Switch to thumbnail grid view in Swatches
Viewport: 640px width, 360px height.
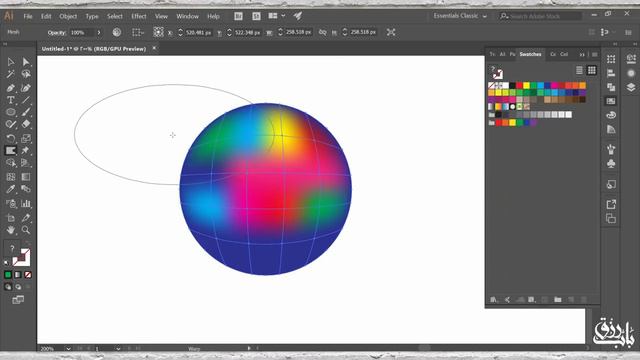(x=591, y=70)
